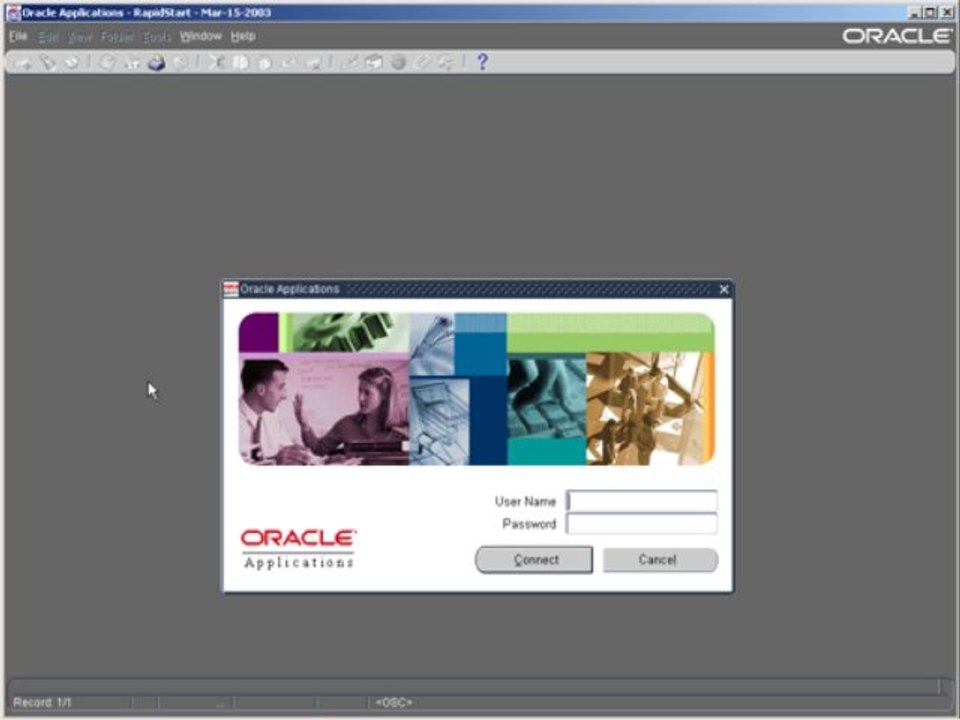The image size is (960, 720).
Task: Click the Cut scissors toolbar icon
Action: 216,63
